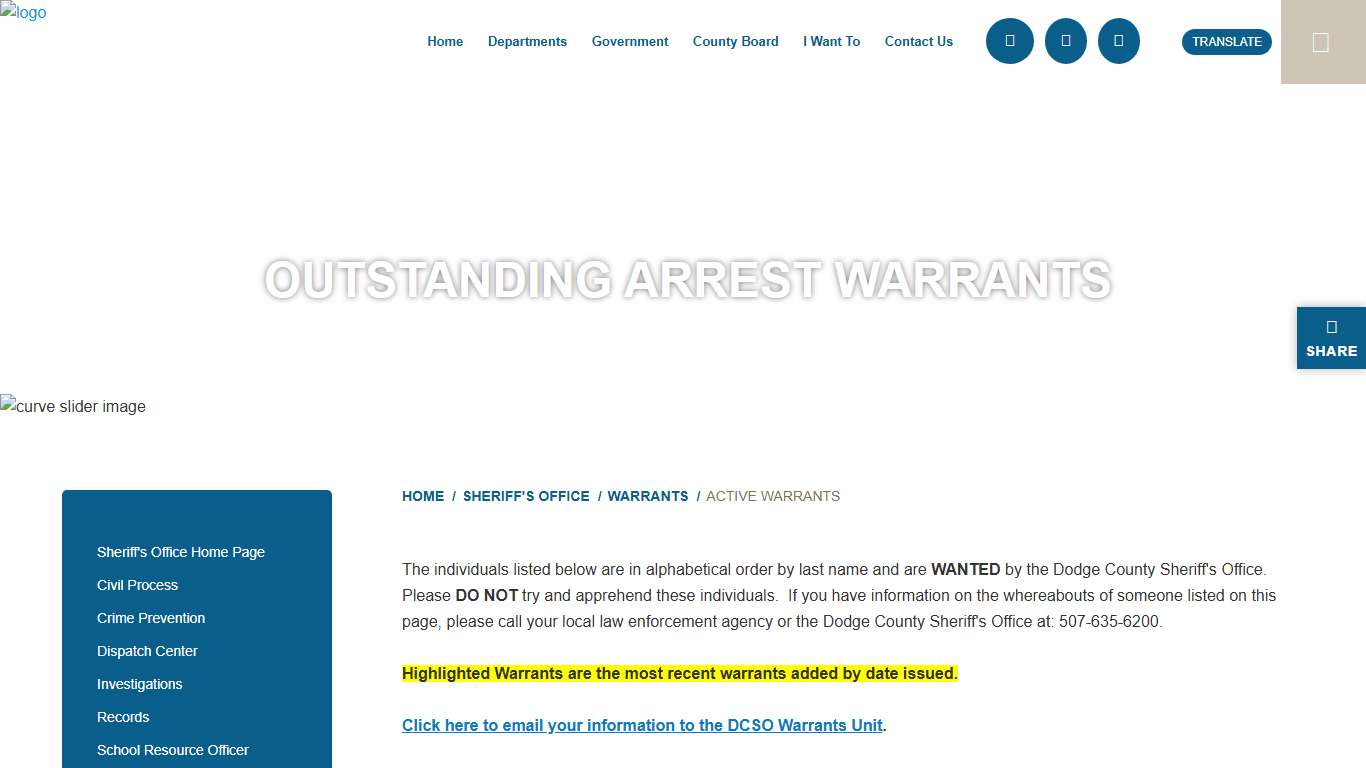Expand the County Board menu
Image resolution: width=1366 pixels, height=768 pixels.
735,41
